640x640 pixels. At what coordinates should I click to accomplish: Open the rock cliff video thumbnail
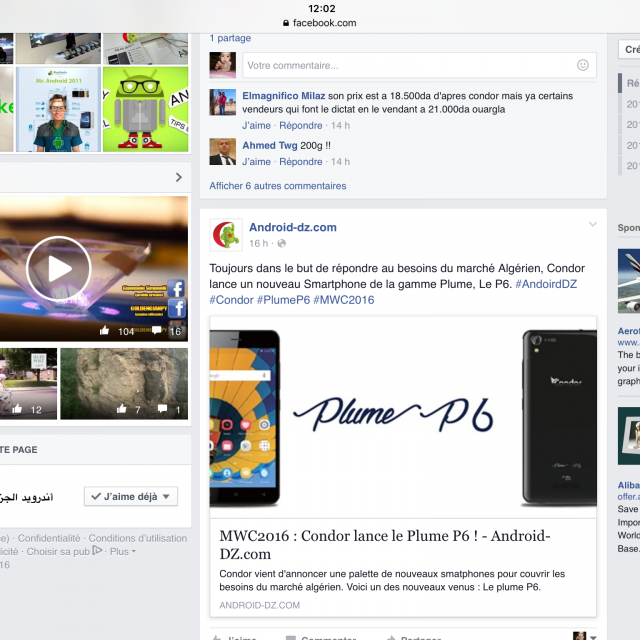coord(124,384)
